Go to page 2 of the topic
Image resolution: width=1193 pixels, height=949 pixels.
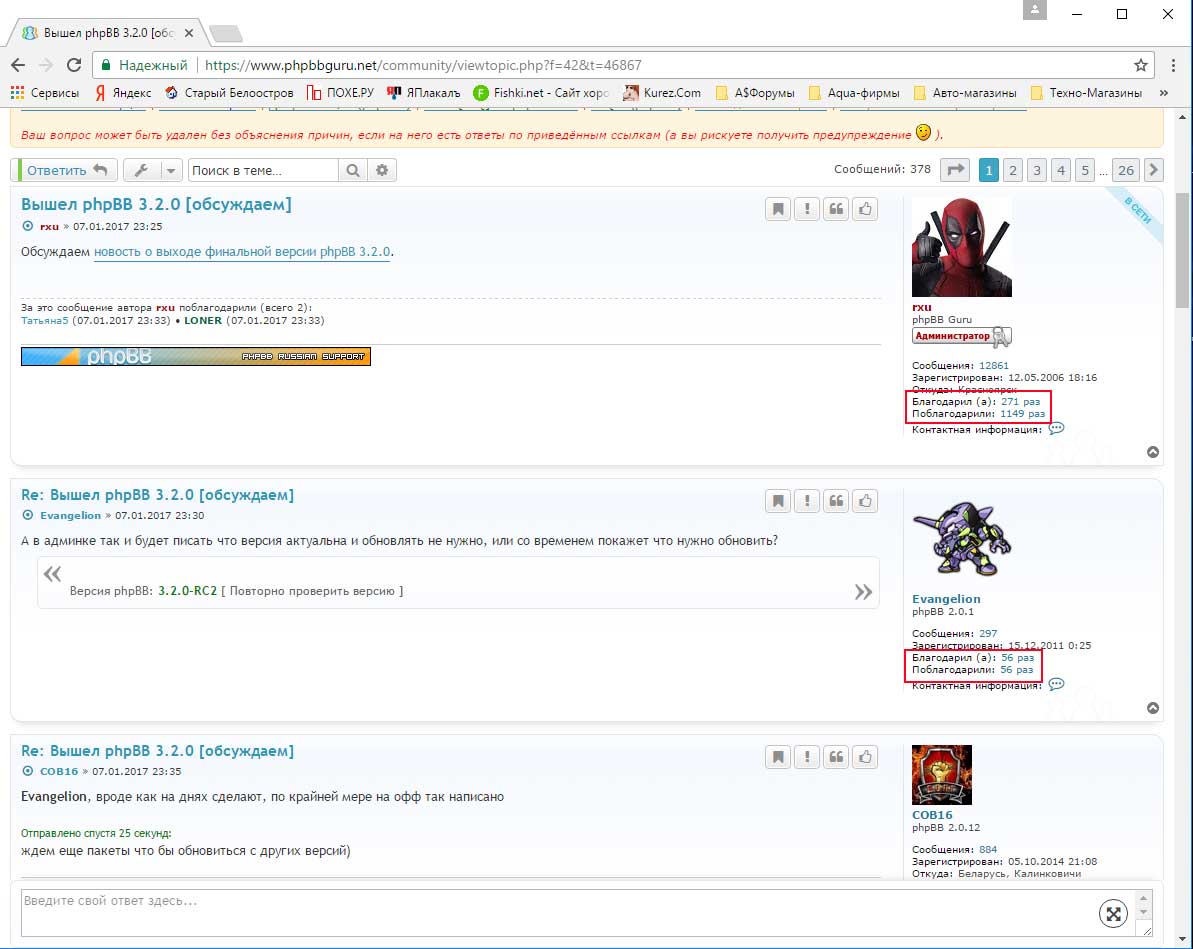point(1012,170)
